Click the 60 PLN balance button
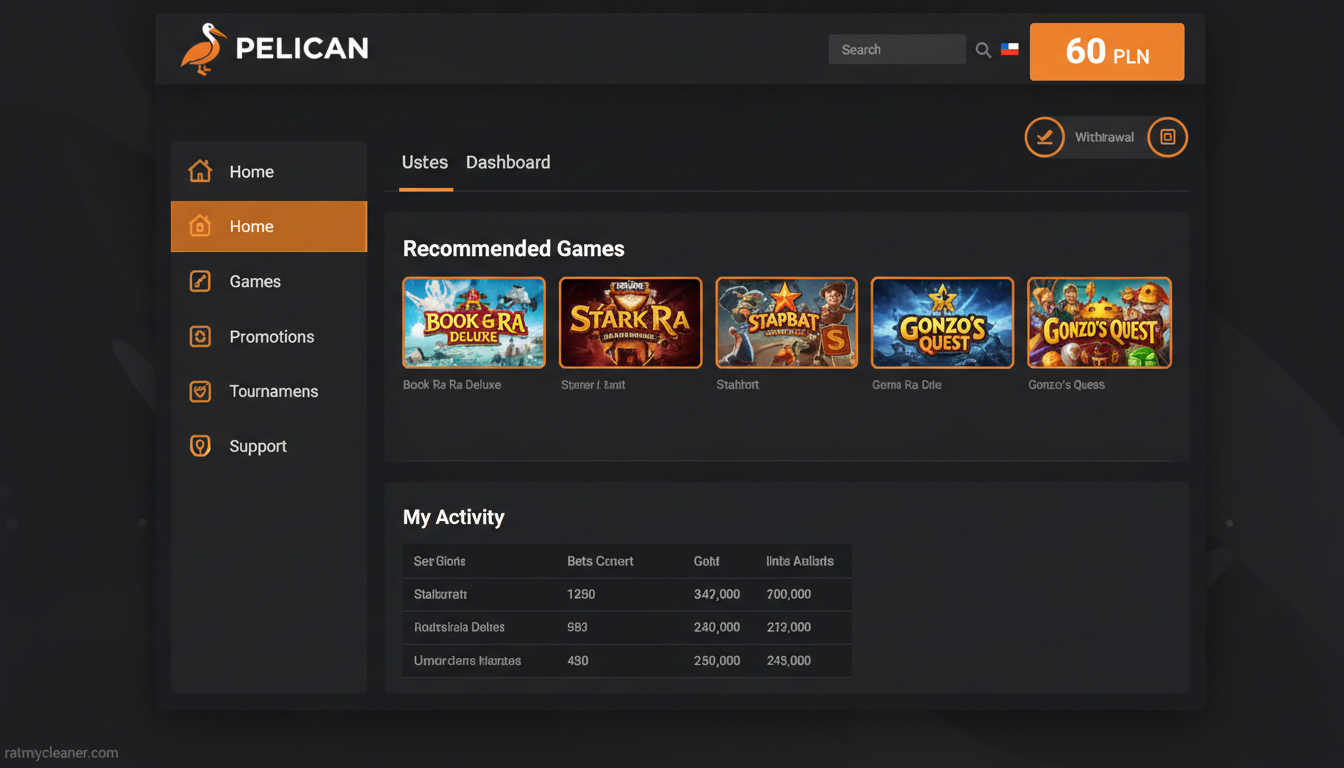1344x768 pixels. tap(1107, 51)
